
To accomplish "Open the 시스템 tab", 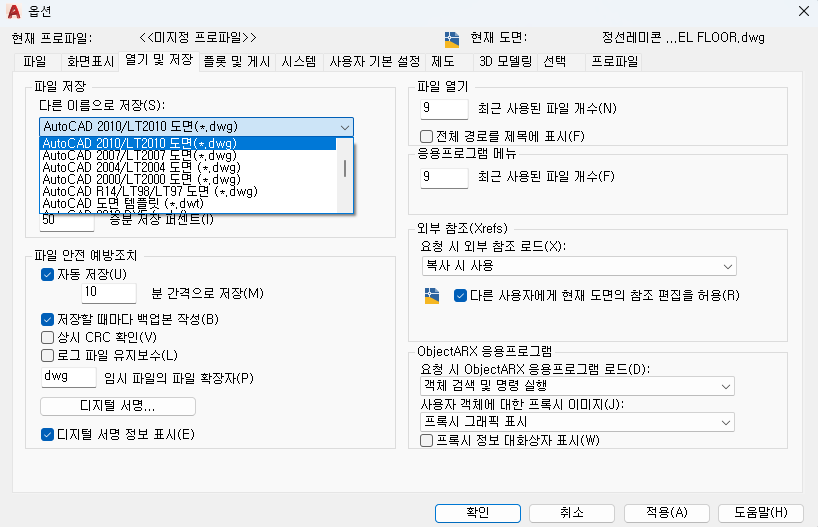I will coord(299,62).
